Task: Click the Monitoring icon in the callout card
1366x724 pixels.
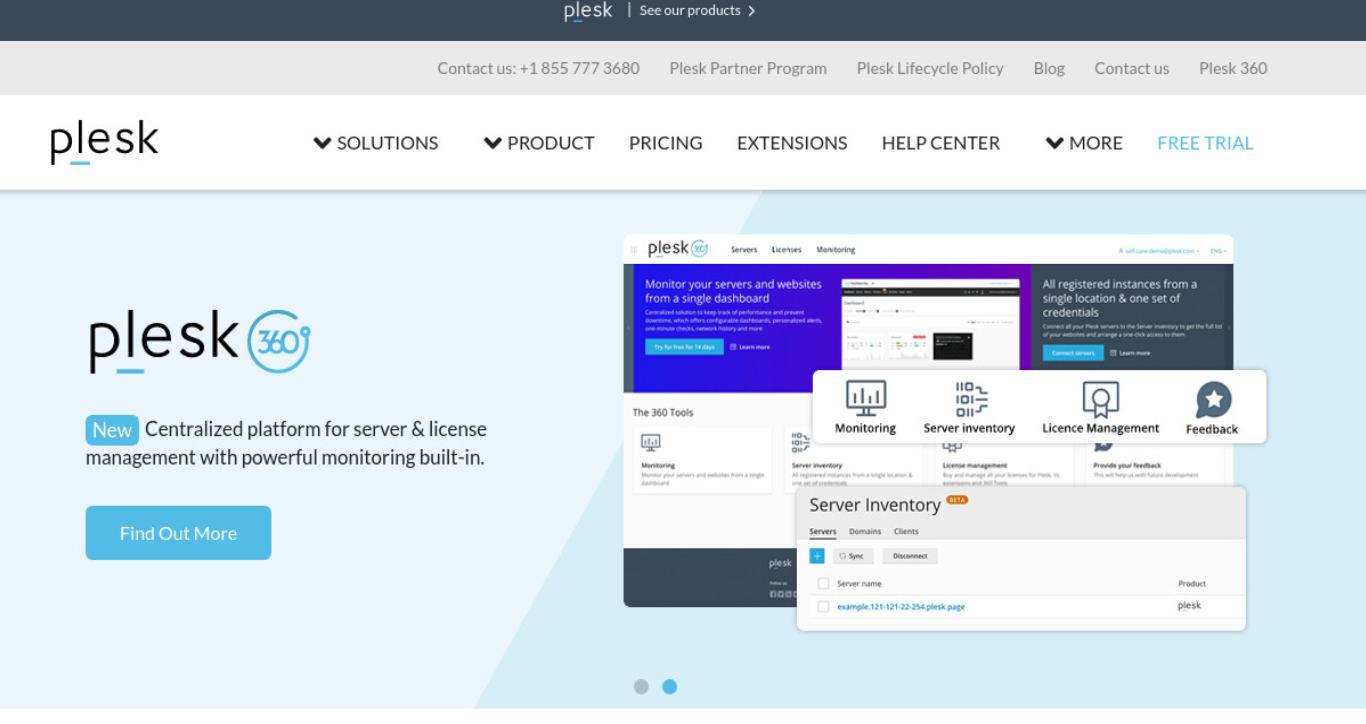Action: 866,397
